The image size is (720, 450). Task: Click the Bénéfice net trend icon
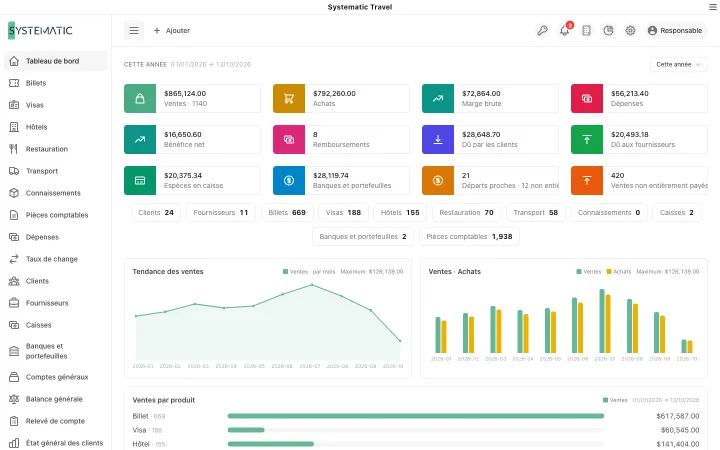coord(140,139)
